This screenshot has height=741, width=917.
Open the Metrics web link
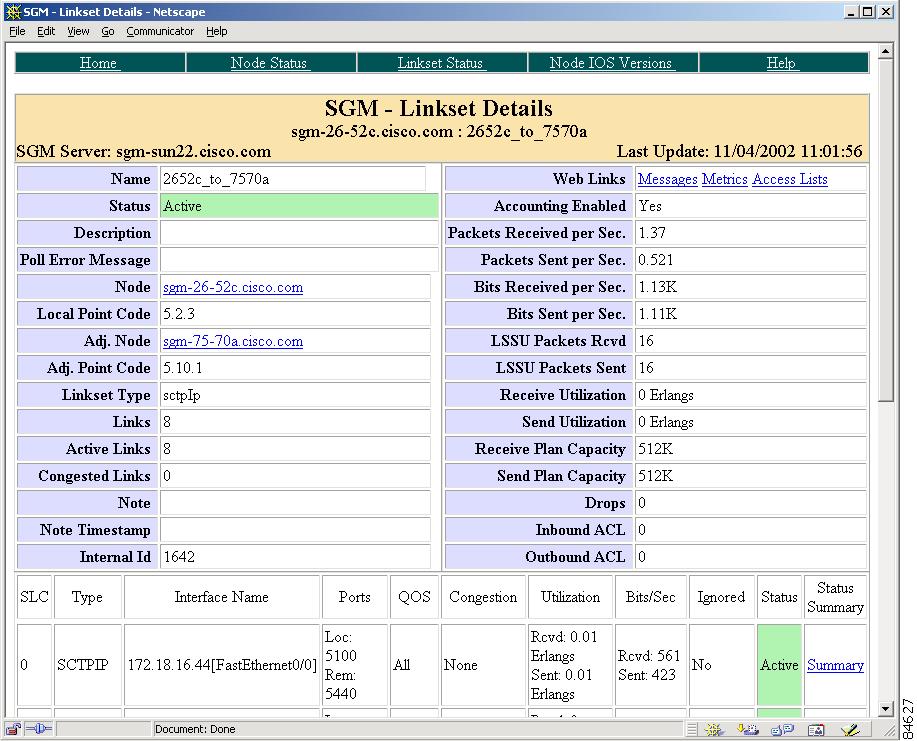[x=725, y=179]
